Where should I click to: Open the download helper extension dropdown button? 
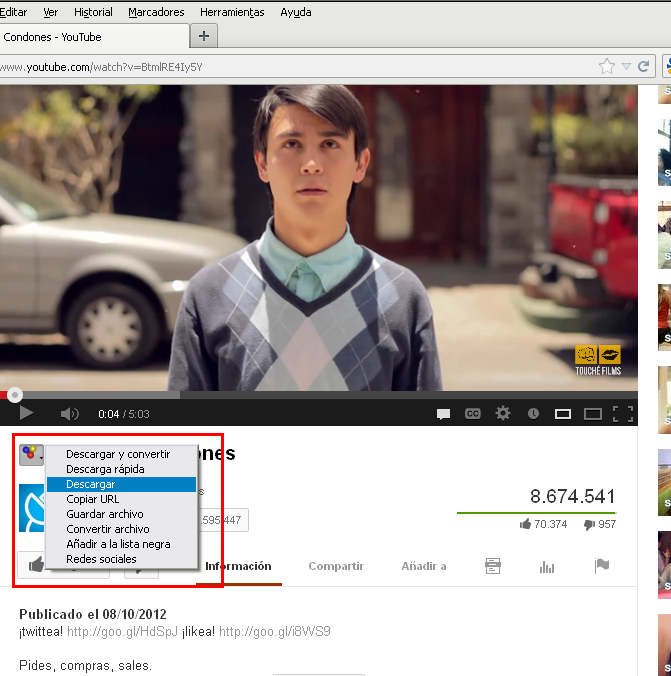(x=31, y=455)
